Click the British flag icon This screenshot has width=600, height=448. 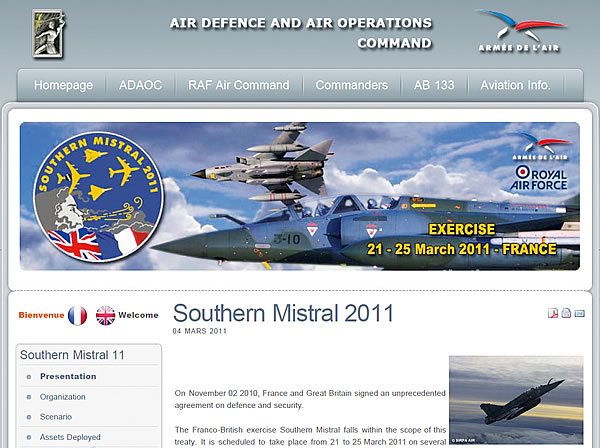(106, 316)
